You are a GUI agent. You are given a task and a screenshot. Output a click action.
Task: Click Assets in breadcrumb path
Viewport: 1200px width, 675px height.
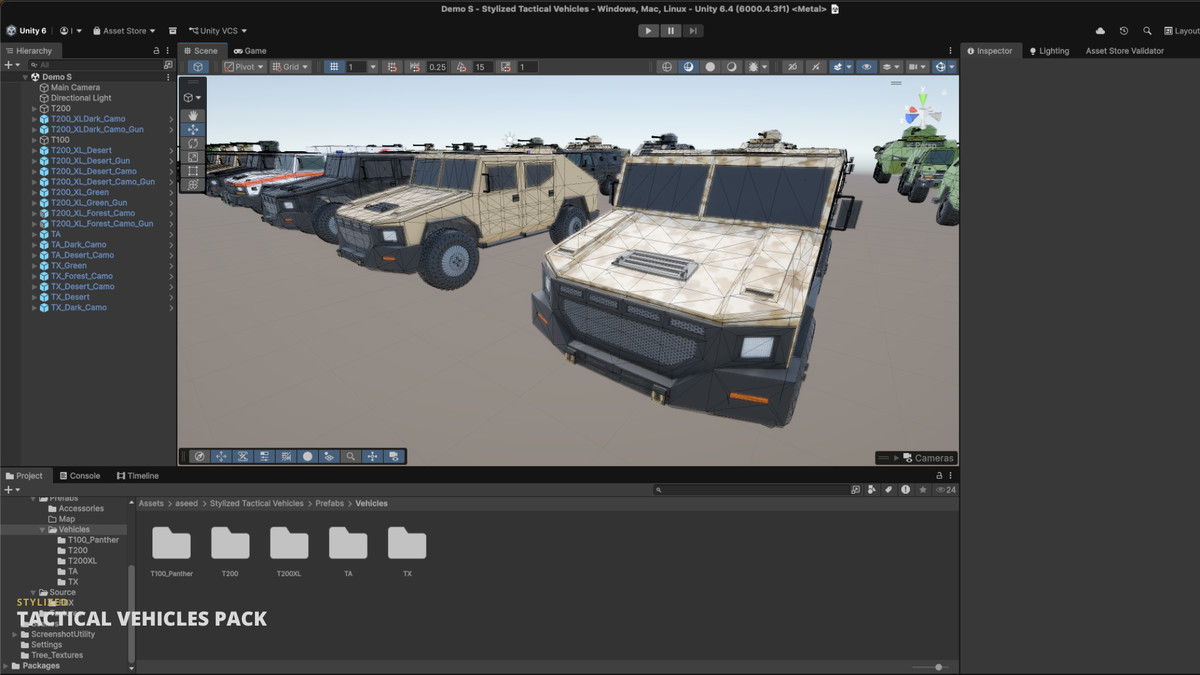(151, 504)
